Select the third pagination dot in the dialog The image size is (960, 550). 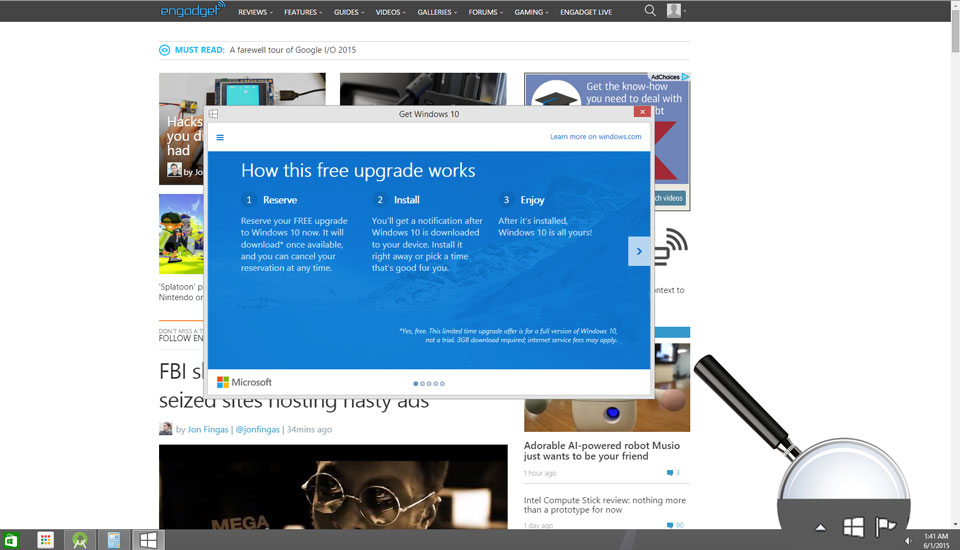[429, 383]
